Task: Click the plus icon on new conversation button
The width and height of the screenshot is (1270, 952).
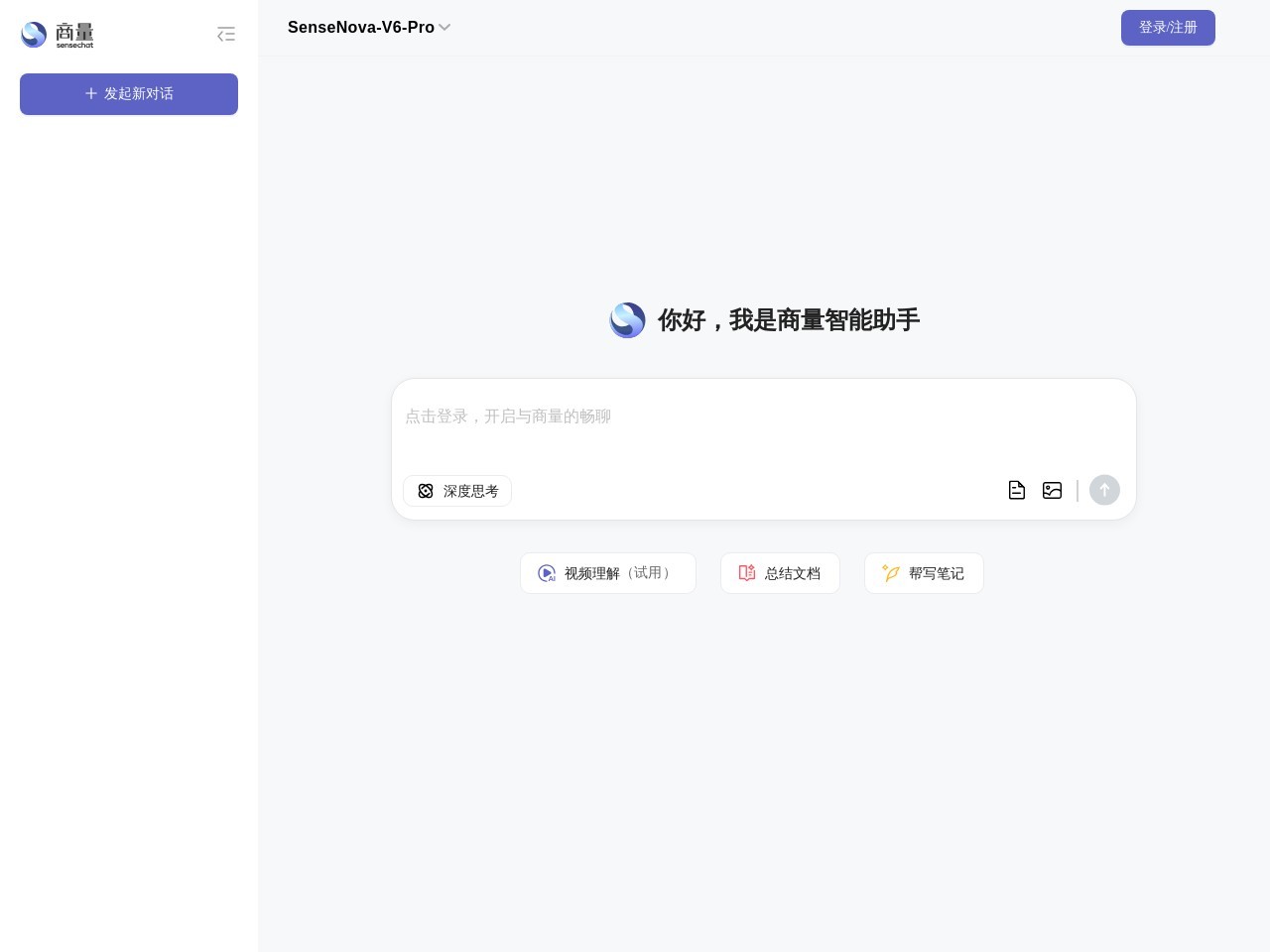Action: pyautogui.click(x=90, y=93)
